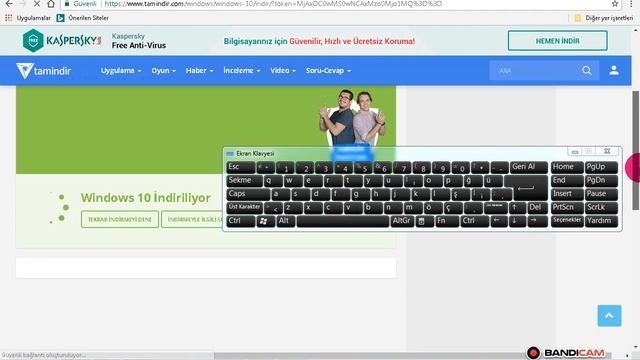This screenshot has width=640, height=360.
Task: Minimize the Ekran Klavyesi window
Action: [x=575, y=152]
